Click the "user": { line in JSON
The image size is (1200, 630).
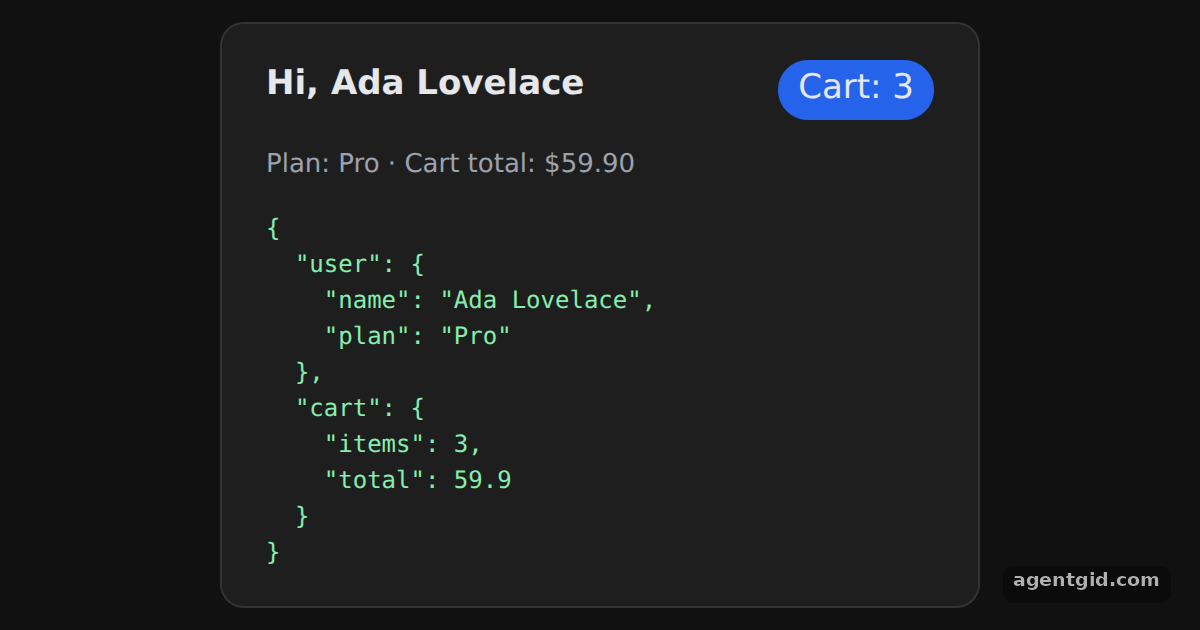[x=360, y=264]
